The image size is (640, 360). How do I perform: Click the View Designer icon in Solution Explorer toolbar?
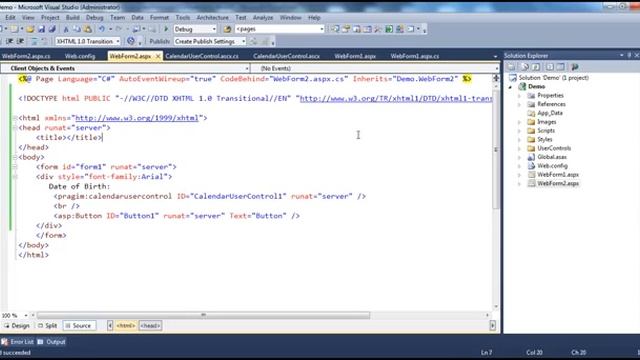click(561, 67)
